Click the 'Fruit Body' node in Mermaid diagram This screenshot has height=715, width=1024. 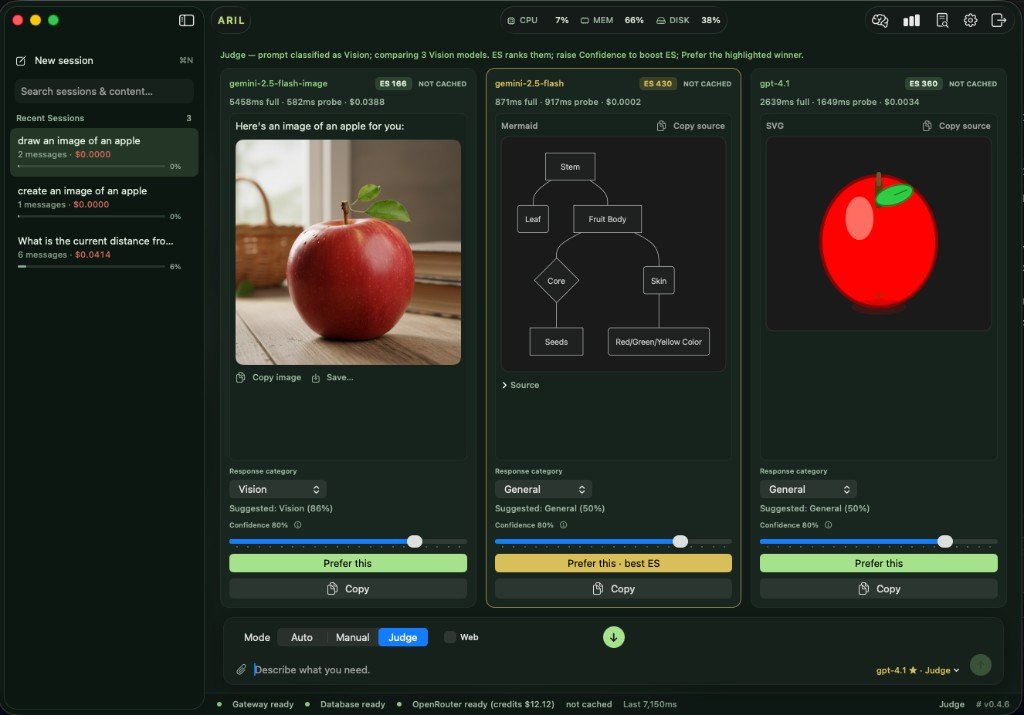607,219
